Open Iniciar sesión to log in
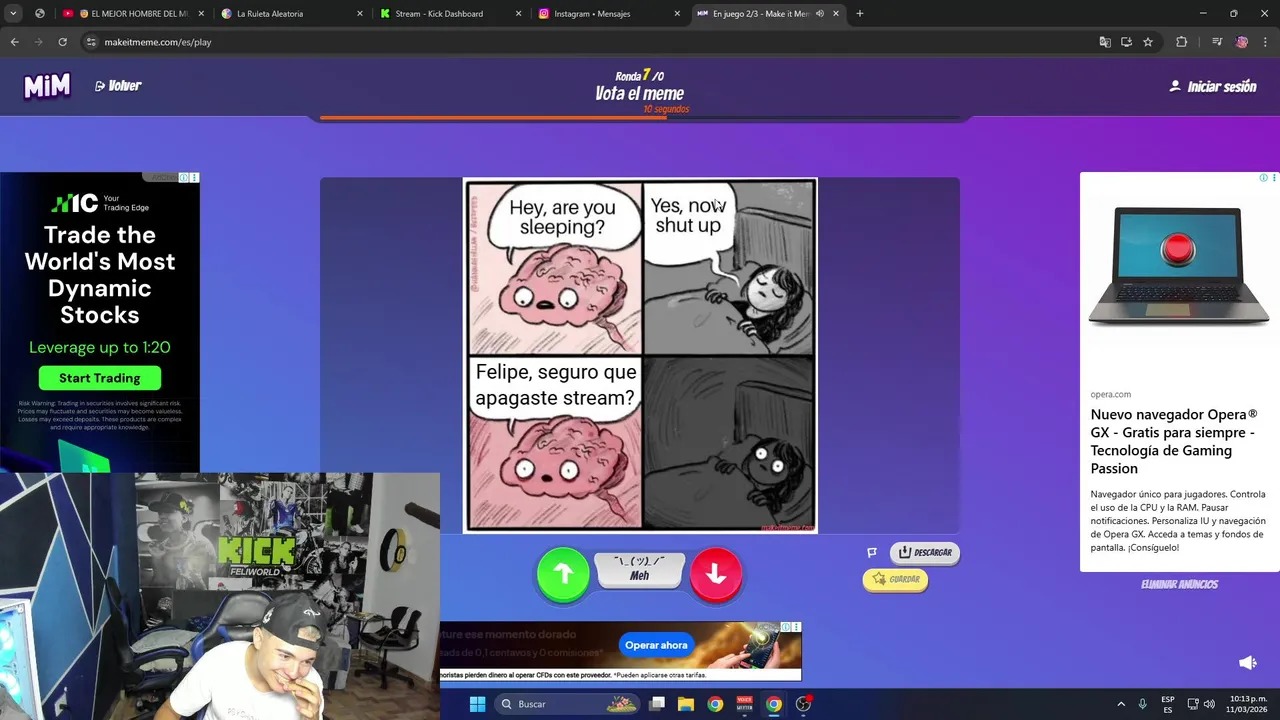Screen dimensions: 1280x720 coord(1213,87)
